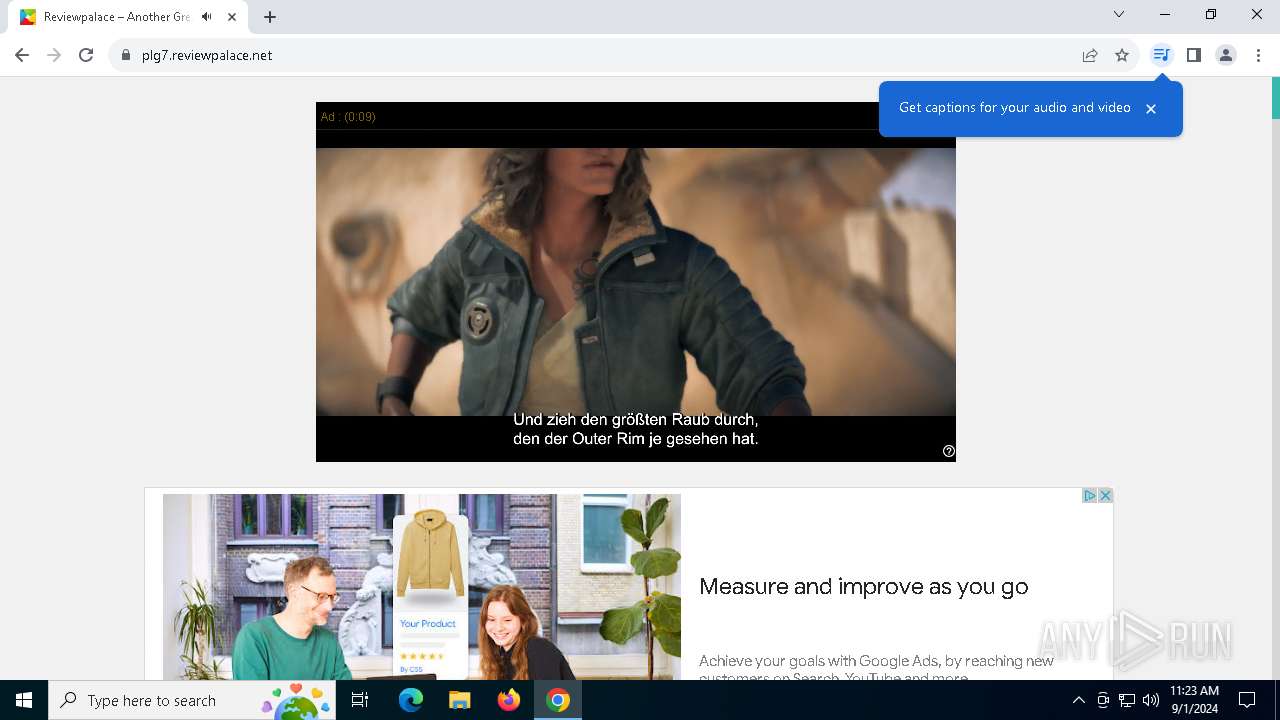Click the video ad help question icon

pos(949,451)
